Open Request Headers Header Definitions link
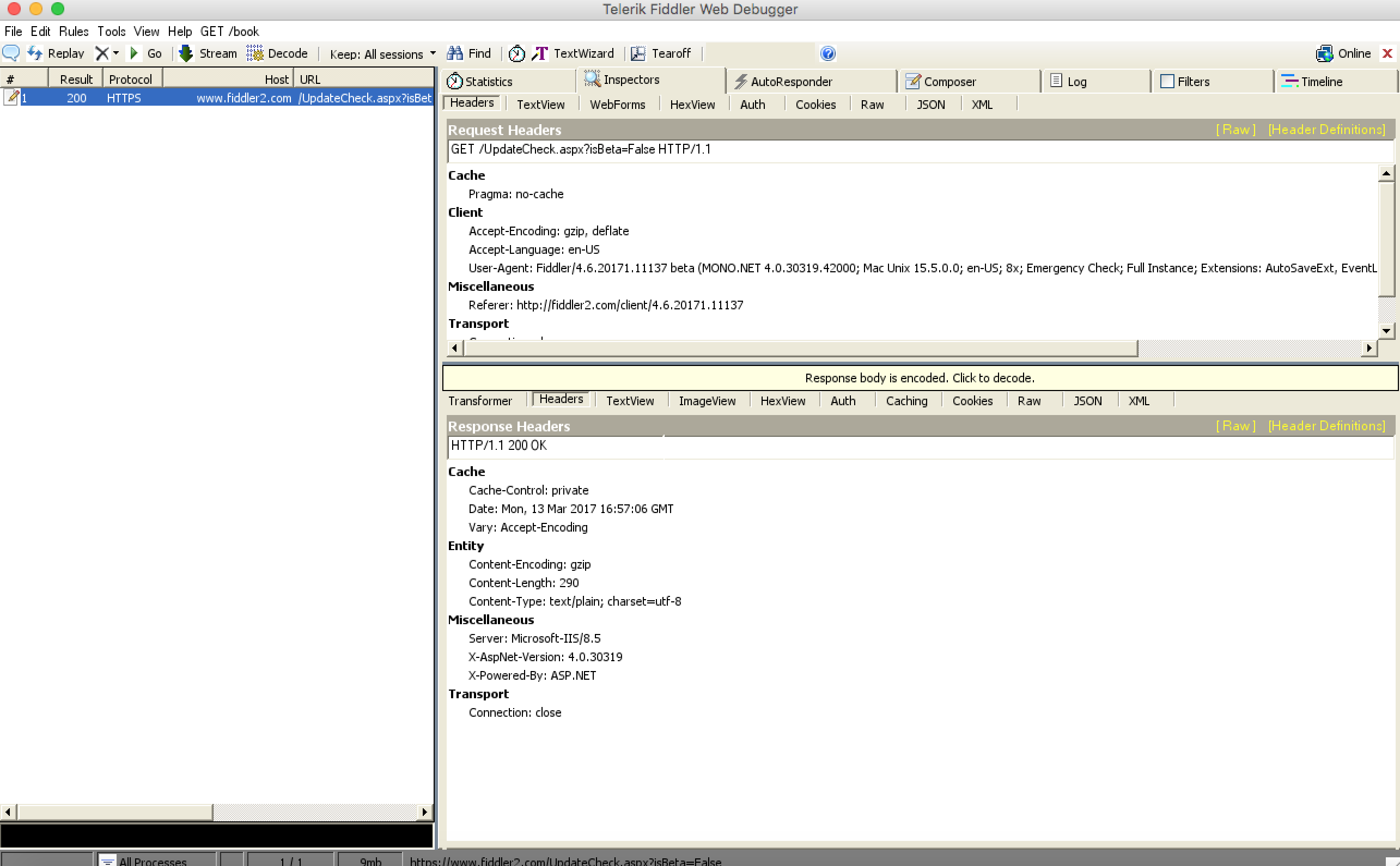 click(1326, 130)
